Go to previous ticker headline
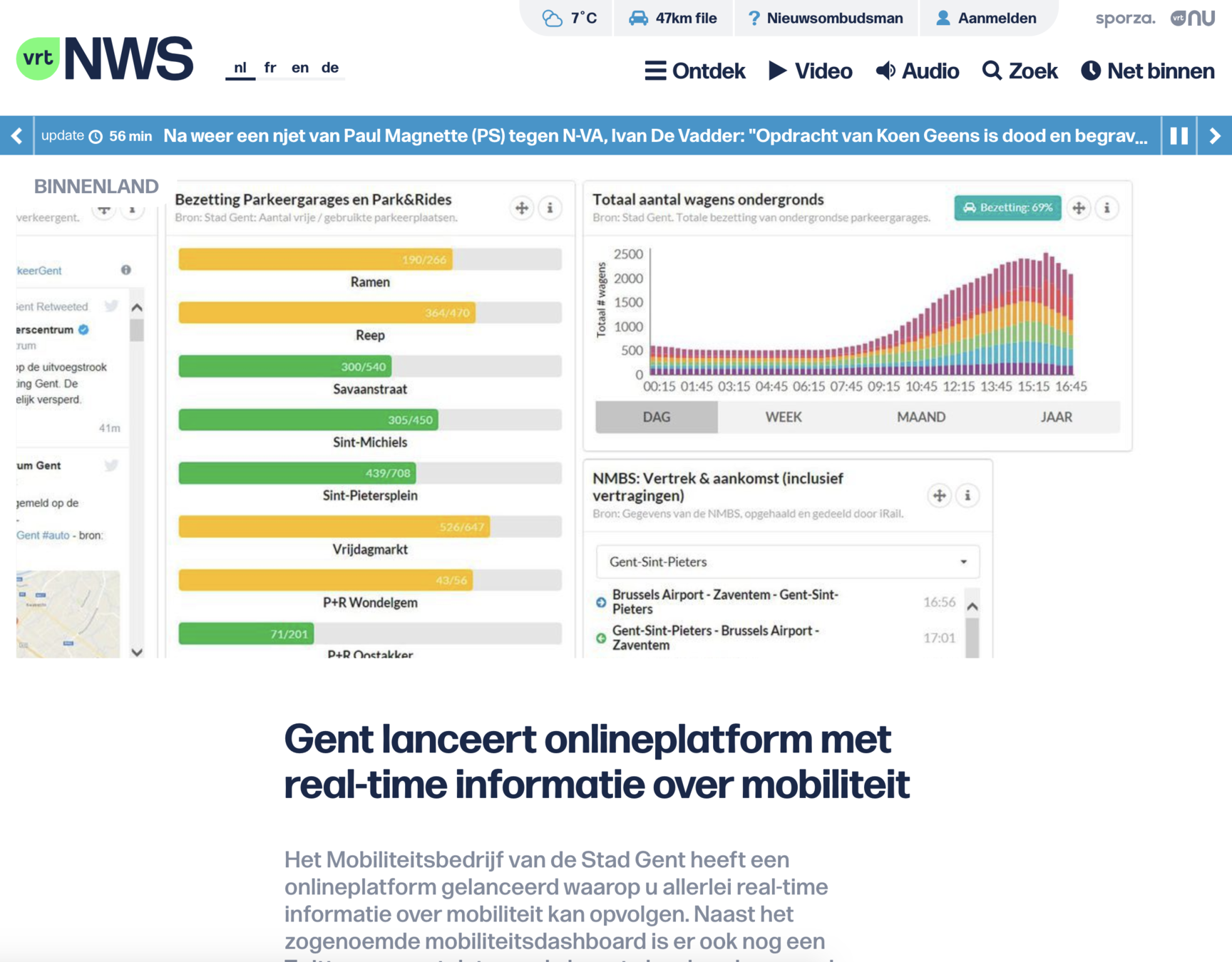This screenshot has width=1232, height=962. click(x=17, y=135)
